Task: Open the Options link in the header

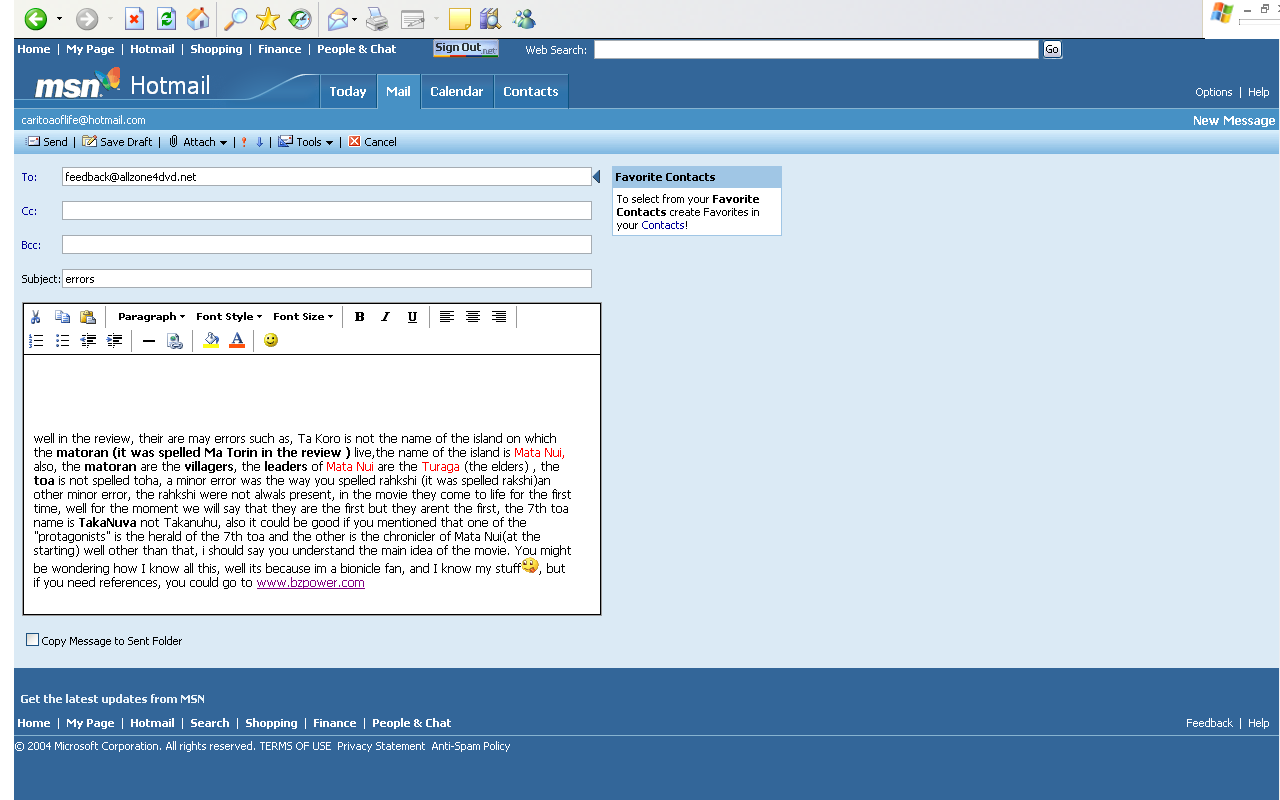Action: pos(1214,92)
